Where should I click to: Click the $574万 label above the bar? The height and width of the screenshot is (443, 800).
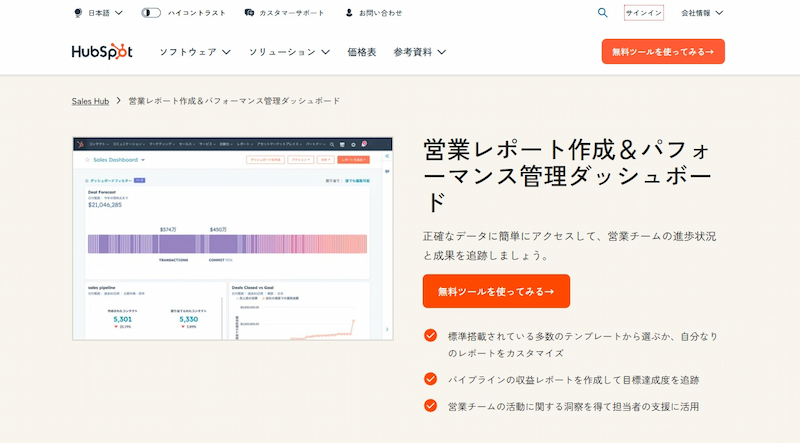(x=168, y=230)
